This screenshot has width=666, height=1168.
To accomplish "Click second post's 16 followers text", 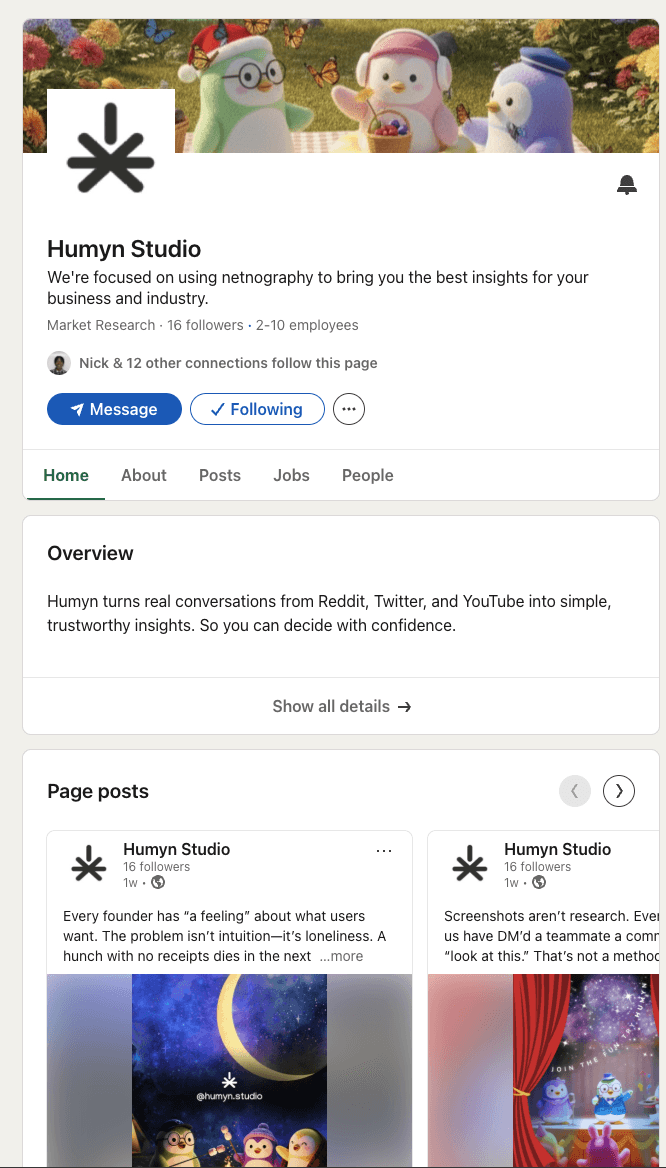I will [x=537, y=867].
